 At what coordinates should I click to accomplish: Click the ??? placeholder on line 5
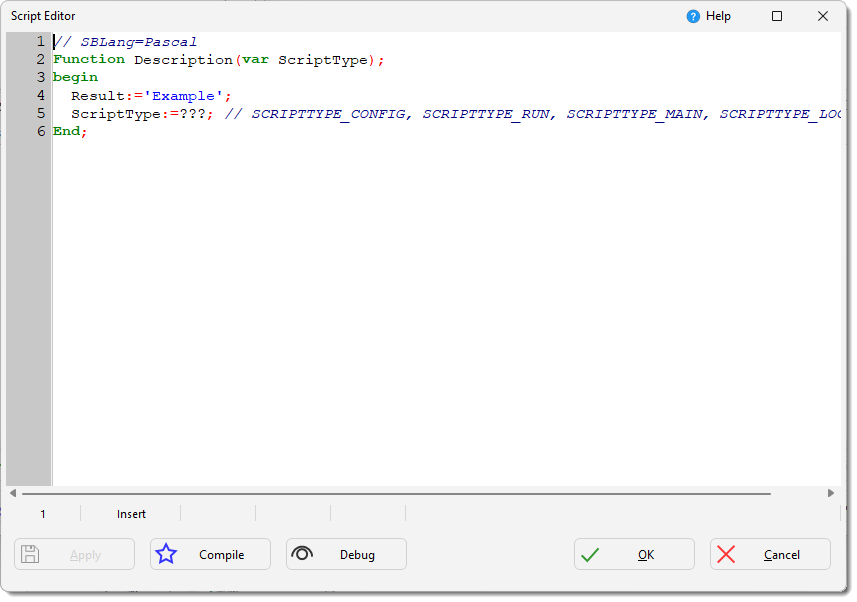click(x=192, y=114)
